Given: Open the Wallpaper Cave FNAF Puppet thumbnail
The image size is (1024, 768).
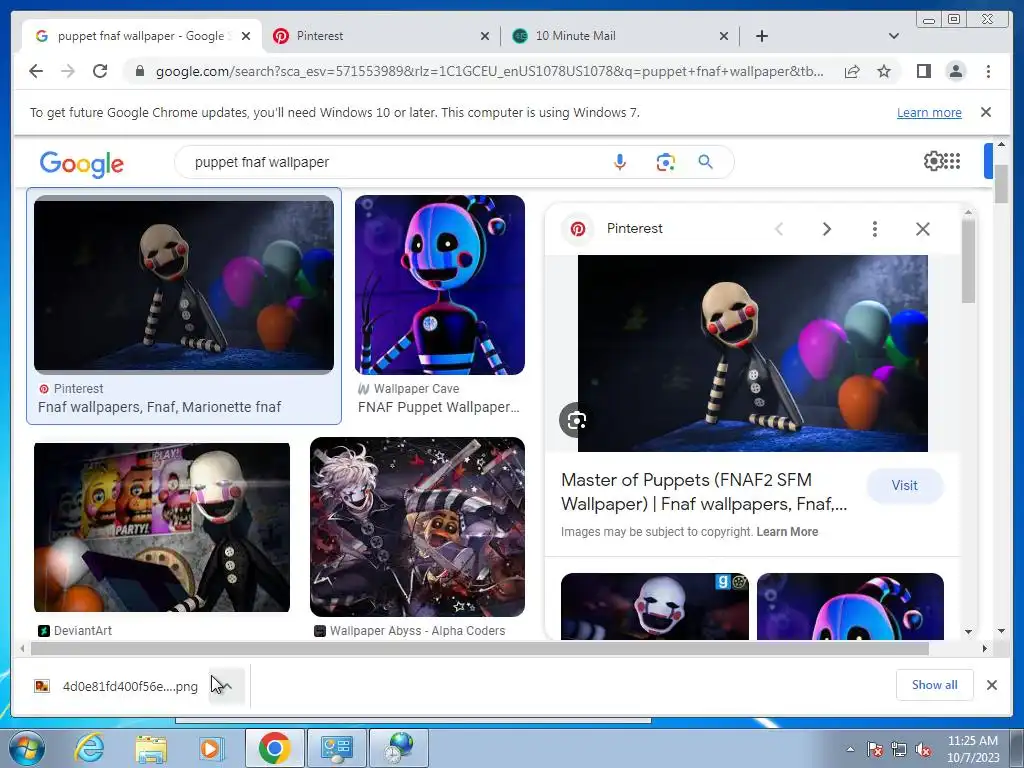Looking at the screenshot, I should [440, 285].
